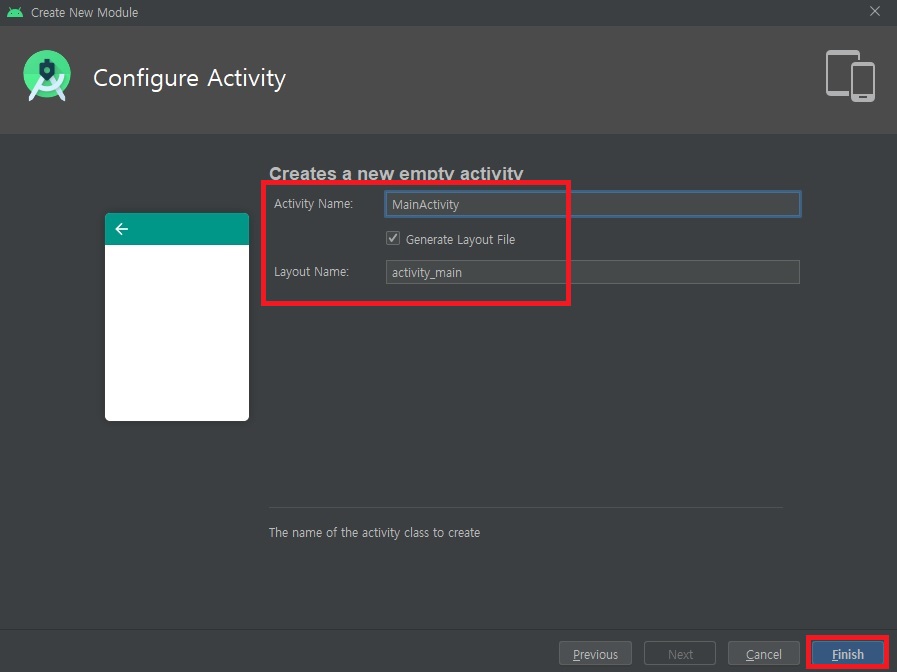Focus the Layout Name input field
This screenshot has height=672, width=897.
coord(593,272)
